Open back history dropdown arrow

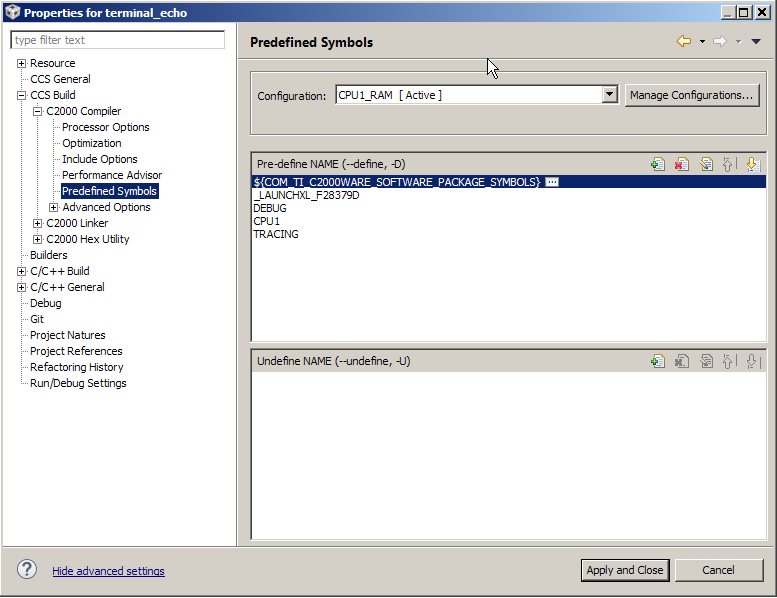[702, 42]
